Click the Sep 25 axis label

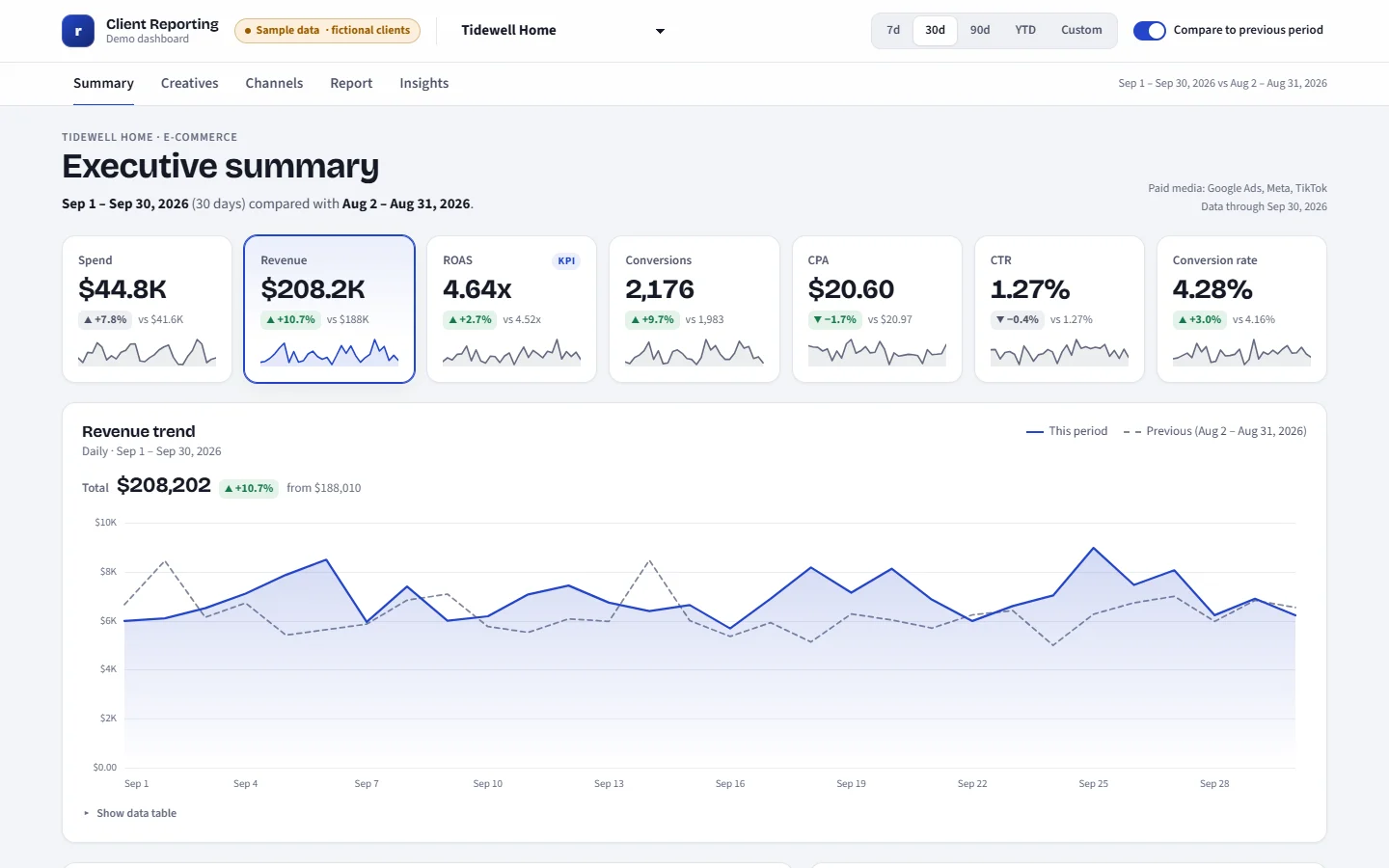click(x=1093, y=784)
